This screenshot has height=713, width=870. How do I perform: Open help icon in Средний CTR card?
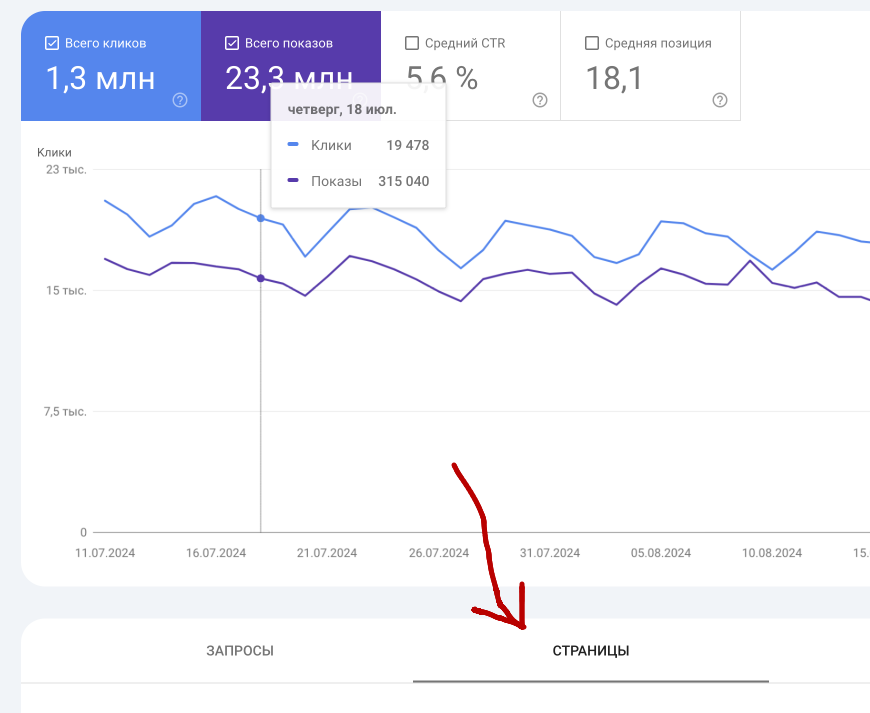click(540, 100)
